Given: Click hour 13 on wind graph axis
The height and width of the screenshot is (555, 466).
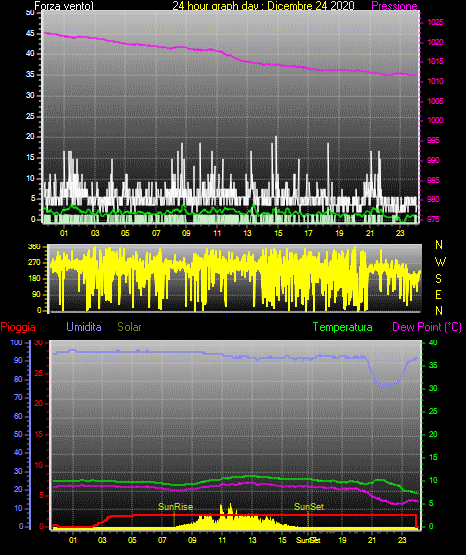Looking at the screenshot, I should 247,233.
